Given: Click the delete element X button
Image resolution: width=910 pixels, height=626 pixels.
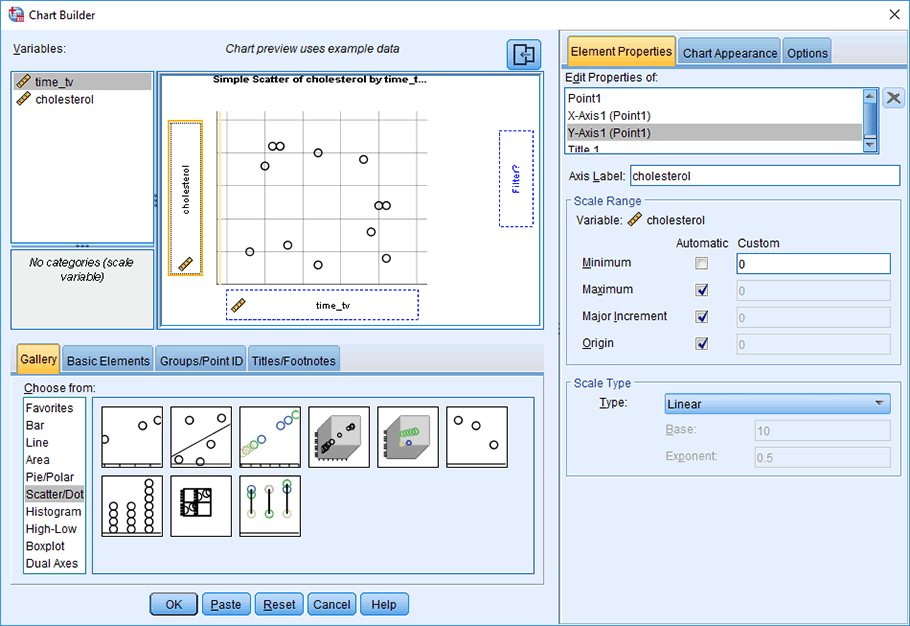Looking at the screenshot, I should pyautogui.click(x=894, y=98).
